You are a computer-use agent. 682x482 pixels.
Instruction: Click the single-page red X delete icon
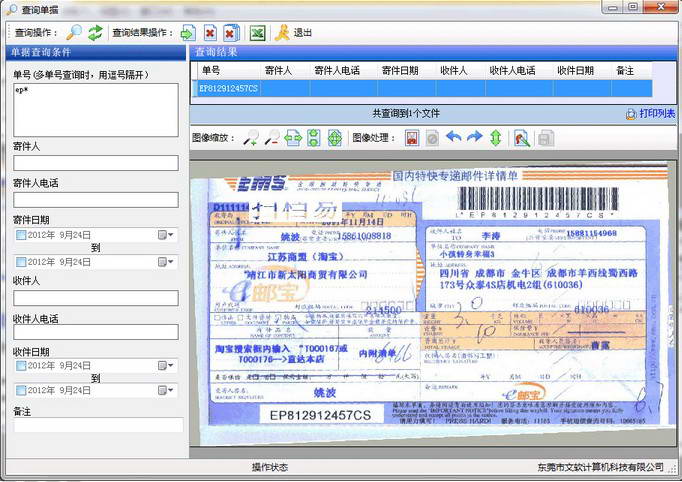tap(210, 33)
